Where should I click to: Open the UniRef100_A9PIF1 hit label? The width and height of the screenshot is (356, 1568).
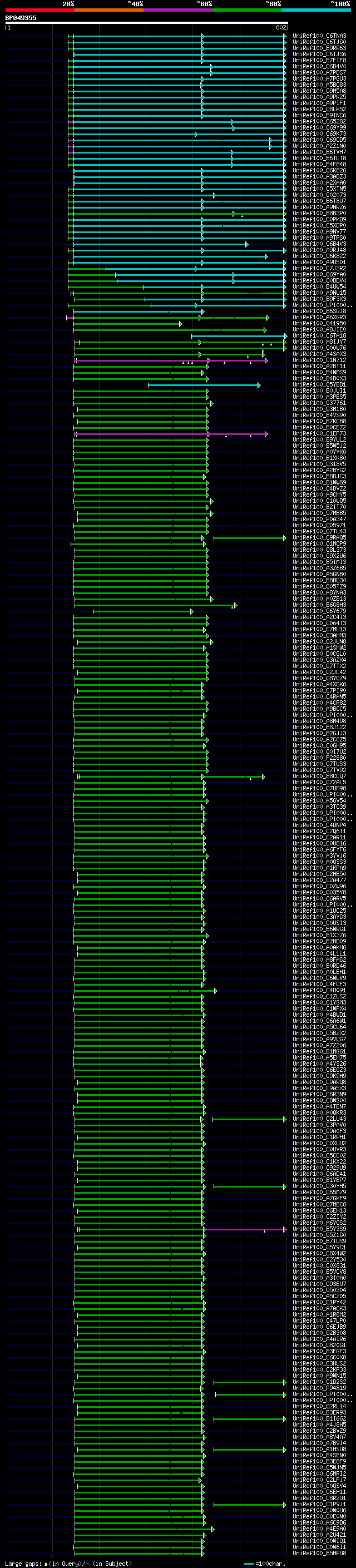coord(319,103)
